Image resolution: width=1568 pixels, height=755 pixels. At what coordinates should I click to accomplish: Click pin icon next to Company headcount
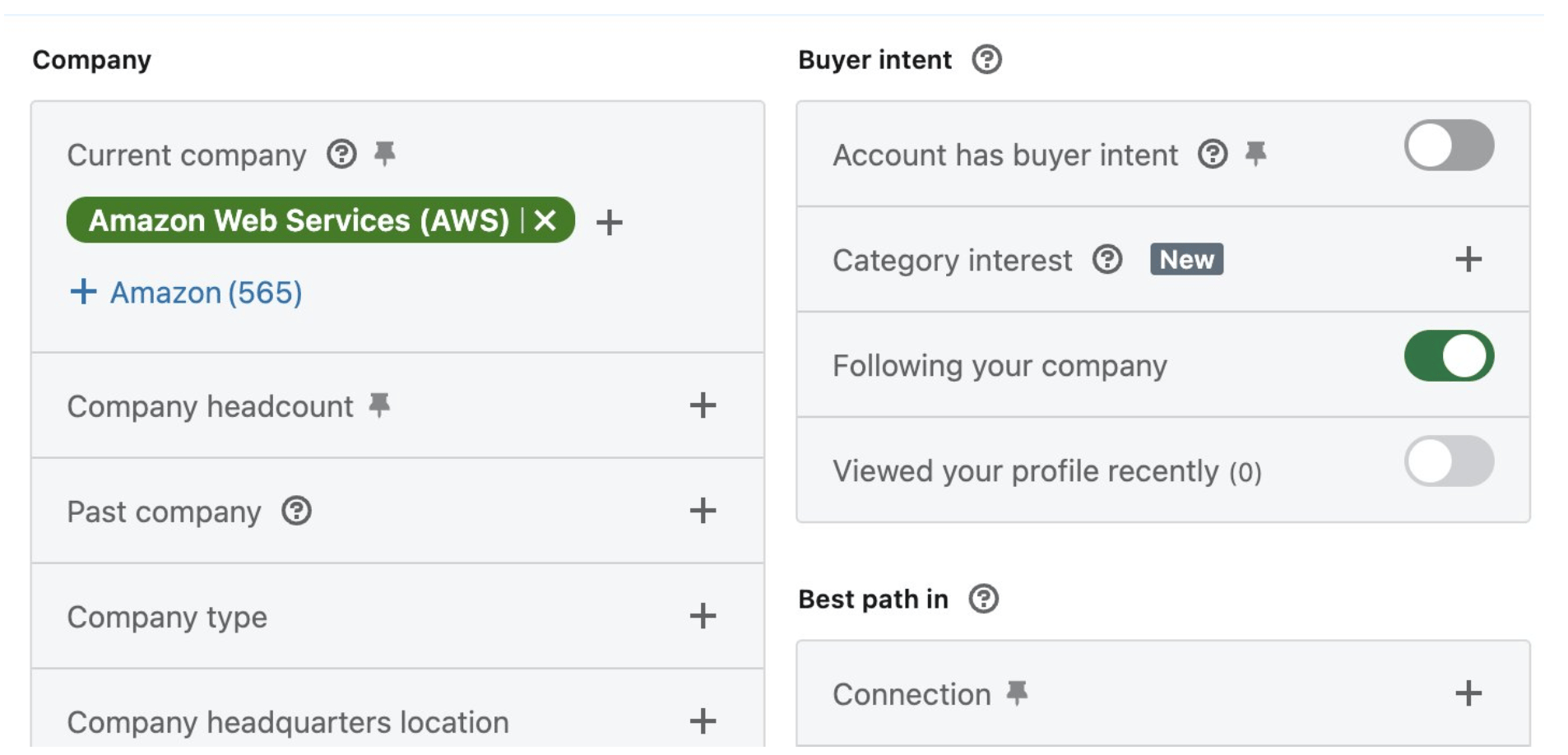379,405
